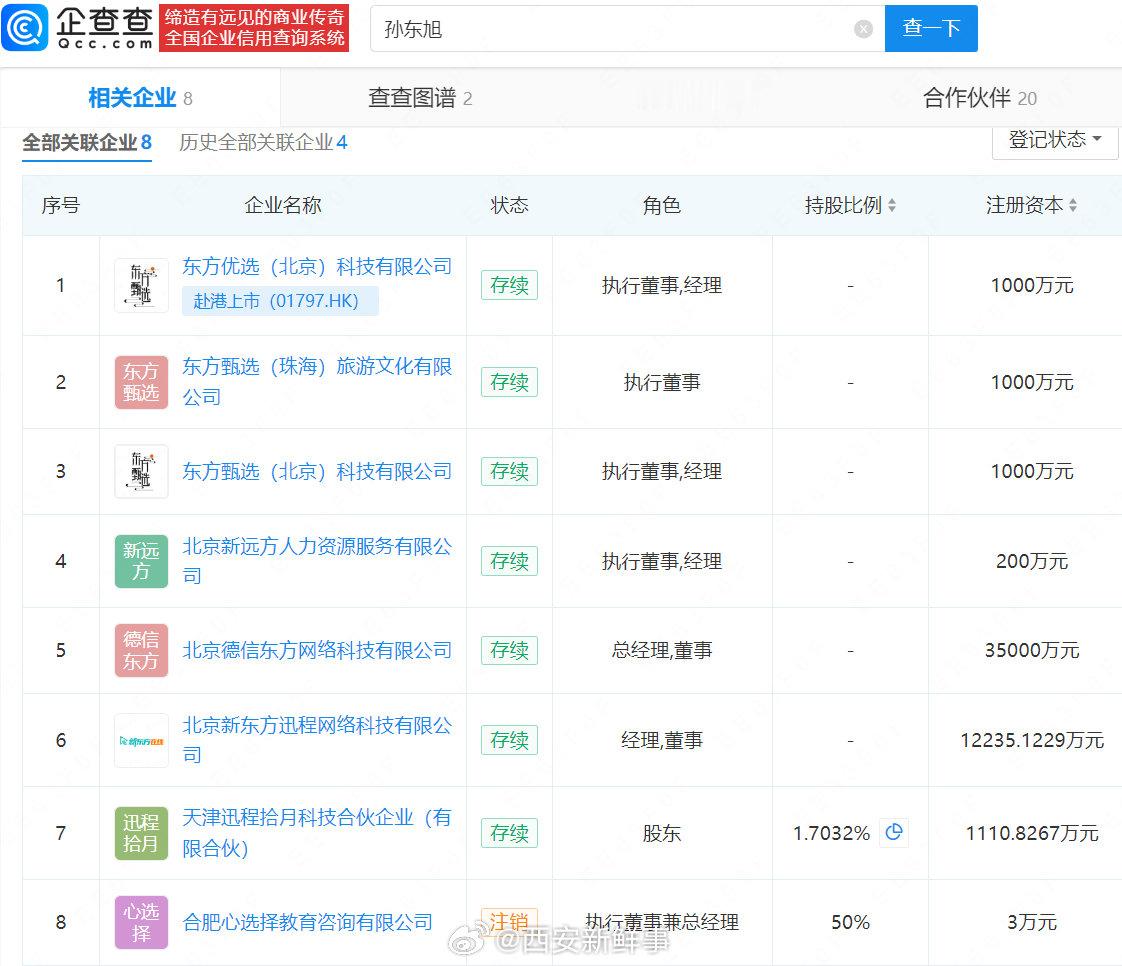The width and height of the screenshot is (1122, 966).
Task: Open link 合肥心选择教育咨询有限公司
Action: tap(308, 922)
